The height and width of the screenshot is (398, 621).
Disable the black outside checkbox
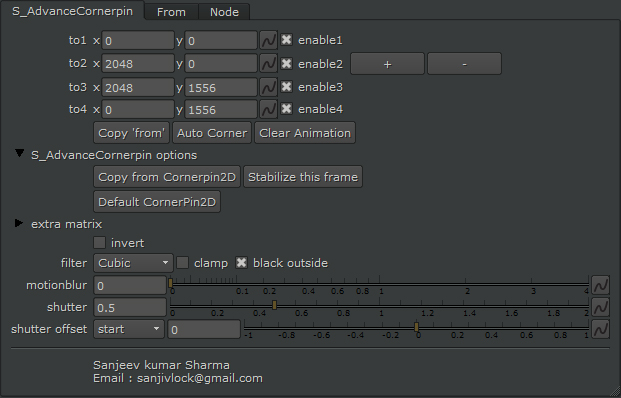(241, 263)
